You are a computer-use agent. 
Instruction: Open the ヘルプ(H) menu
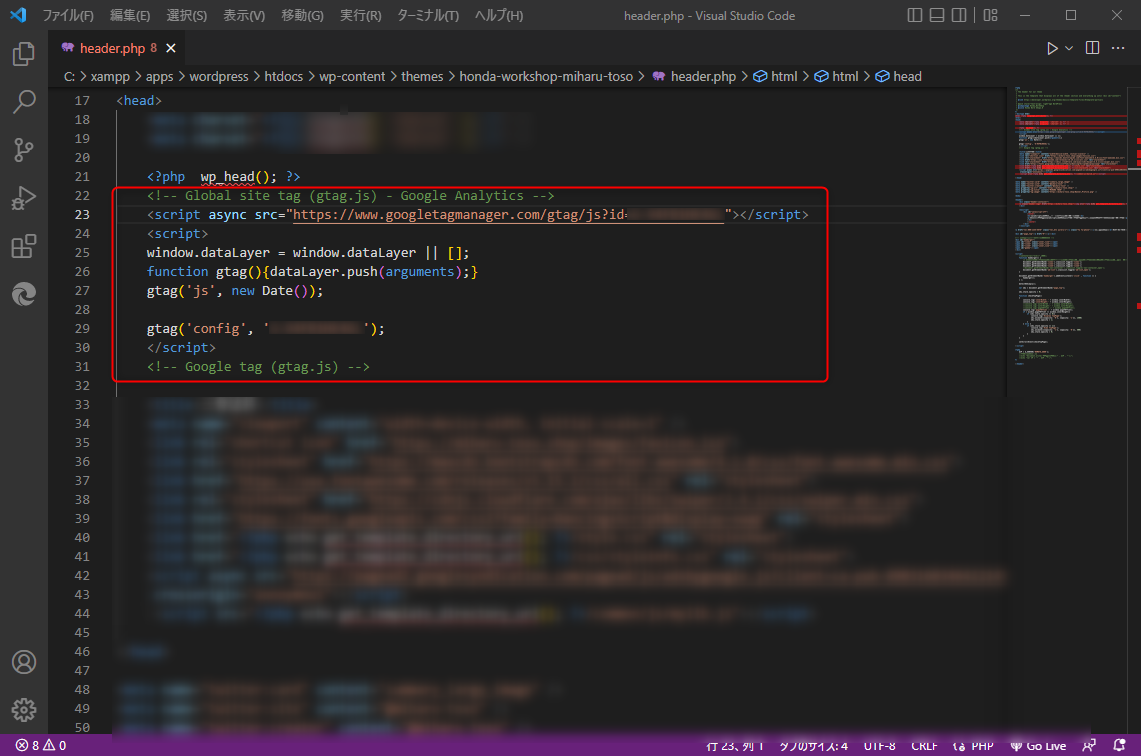498,15
